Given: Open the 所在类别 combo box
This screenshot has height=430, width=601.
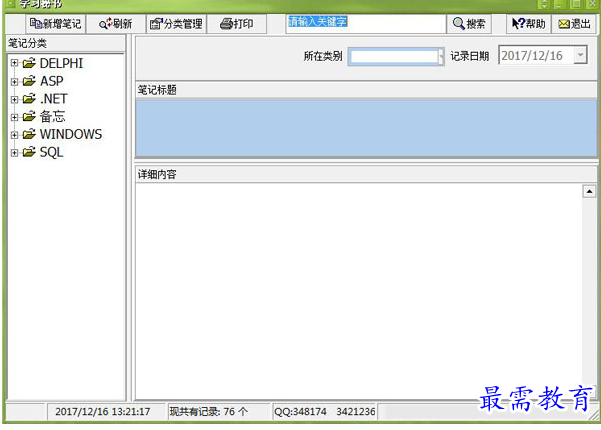Looking at the screenshot, I should coord(396,57).
